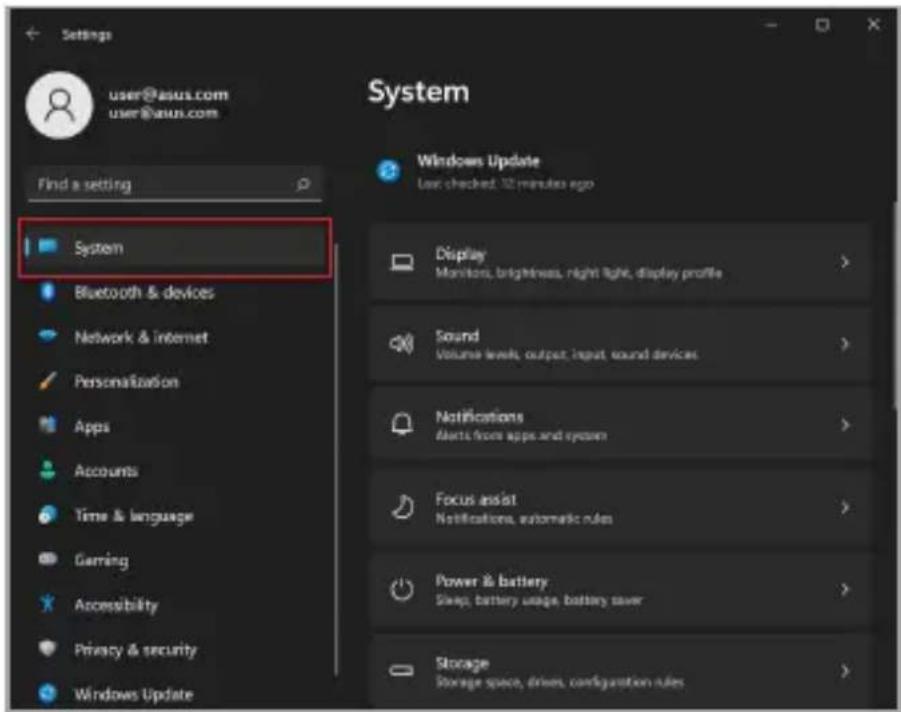Click the chevron on the Focus assist row
The width and height of the screenshot is (901, 712).
coord(845,507)
